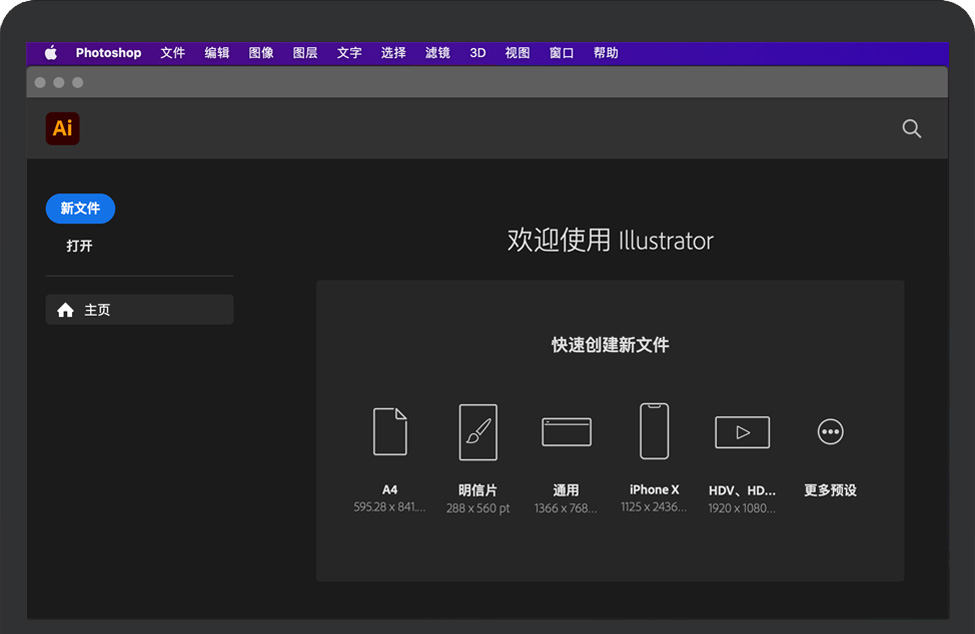The image size is (975, 634).
Task: Open the Apple menu
Action: pyautogui.click(x=51, y=53)
